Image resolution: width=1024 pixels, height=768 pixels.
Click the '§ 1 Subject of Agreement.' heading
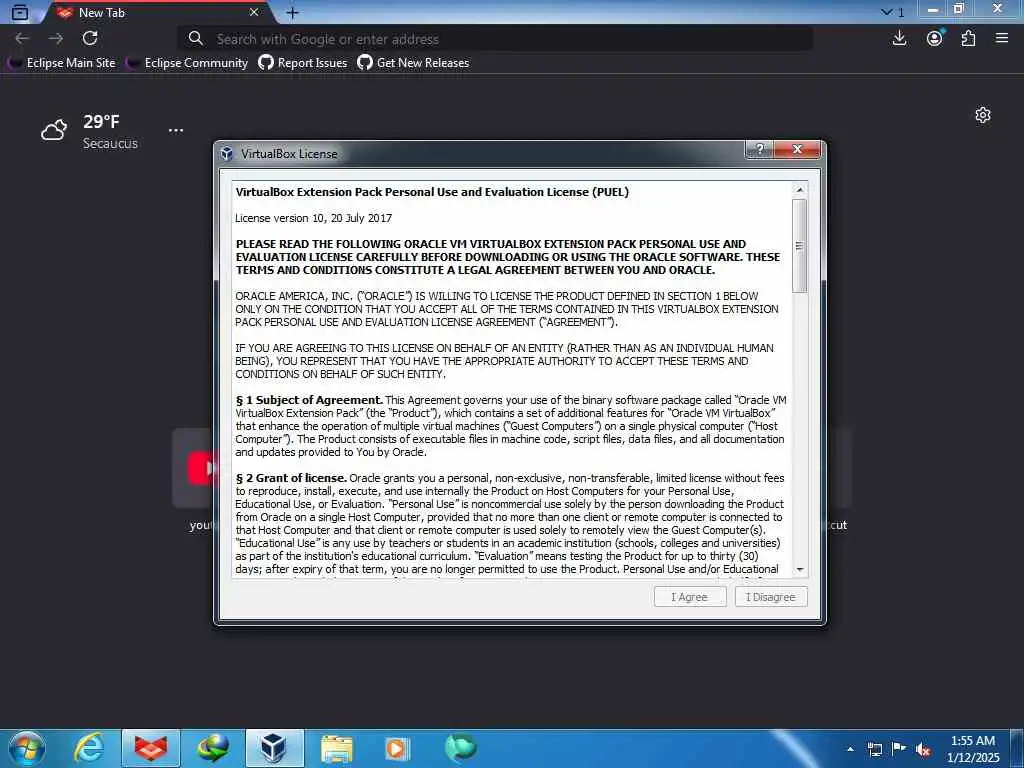pos(310,400)
